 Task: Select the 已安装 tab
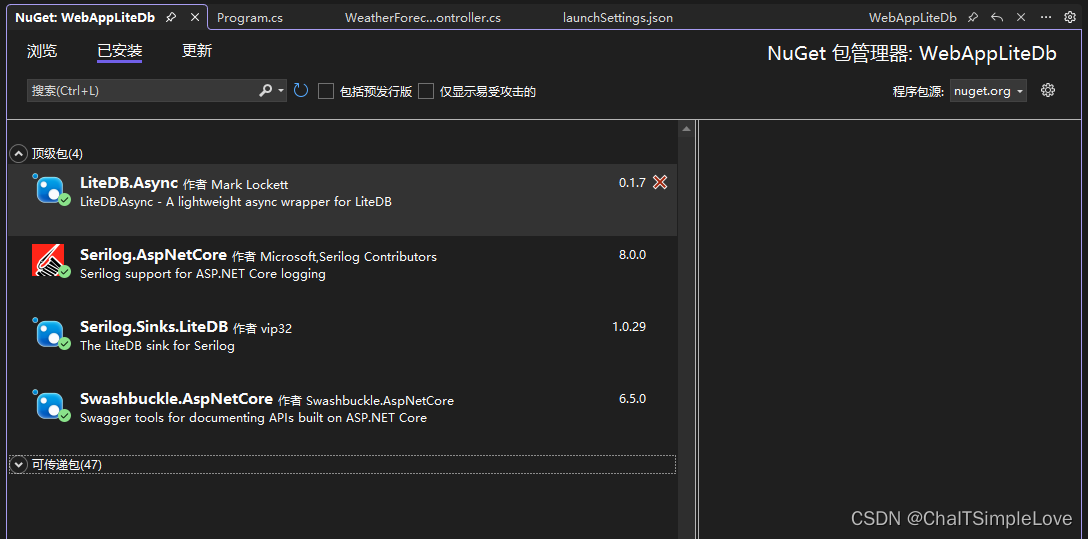(119, 51)
